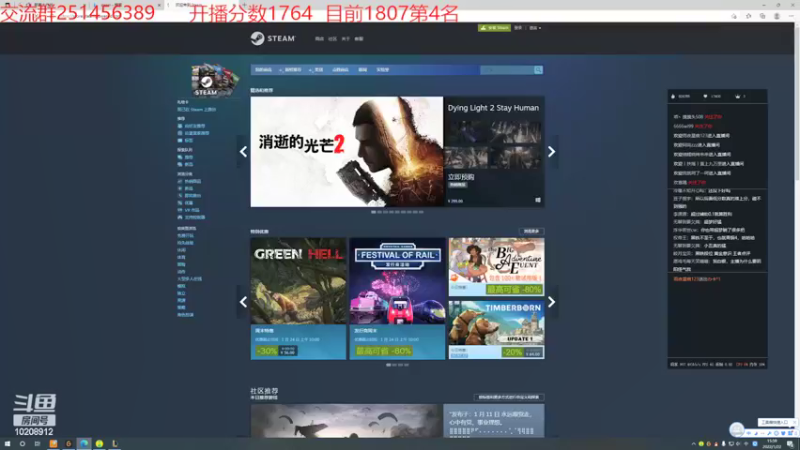Go to previous specials page arrow
This screenshot has height=450, width=800.
243,302
